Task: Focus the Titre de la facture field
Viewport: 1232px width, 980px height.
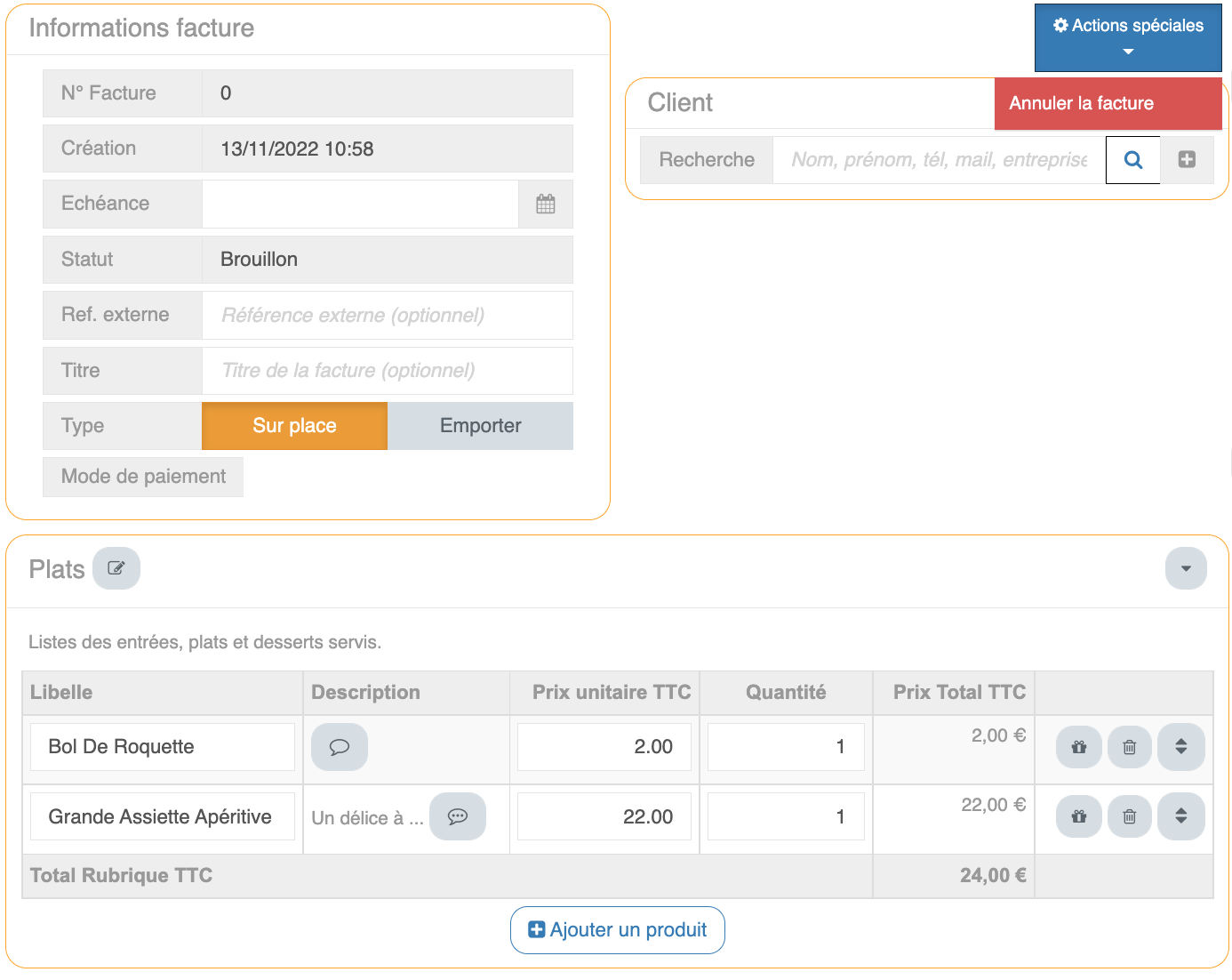Action: [x=387, y=371]
